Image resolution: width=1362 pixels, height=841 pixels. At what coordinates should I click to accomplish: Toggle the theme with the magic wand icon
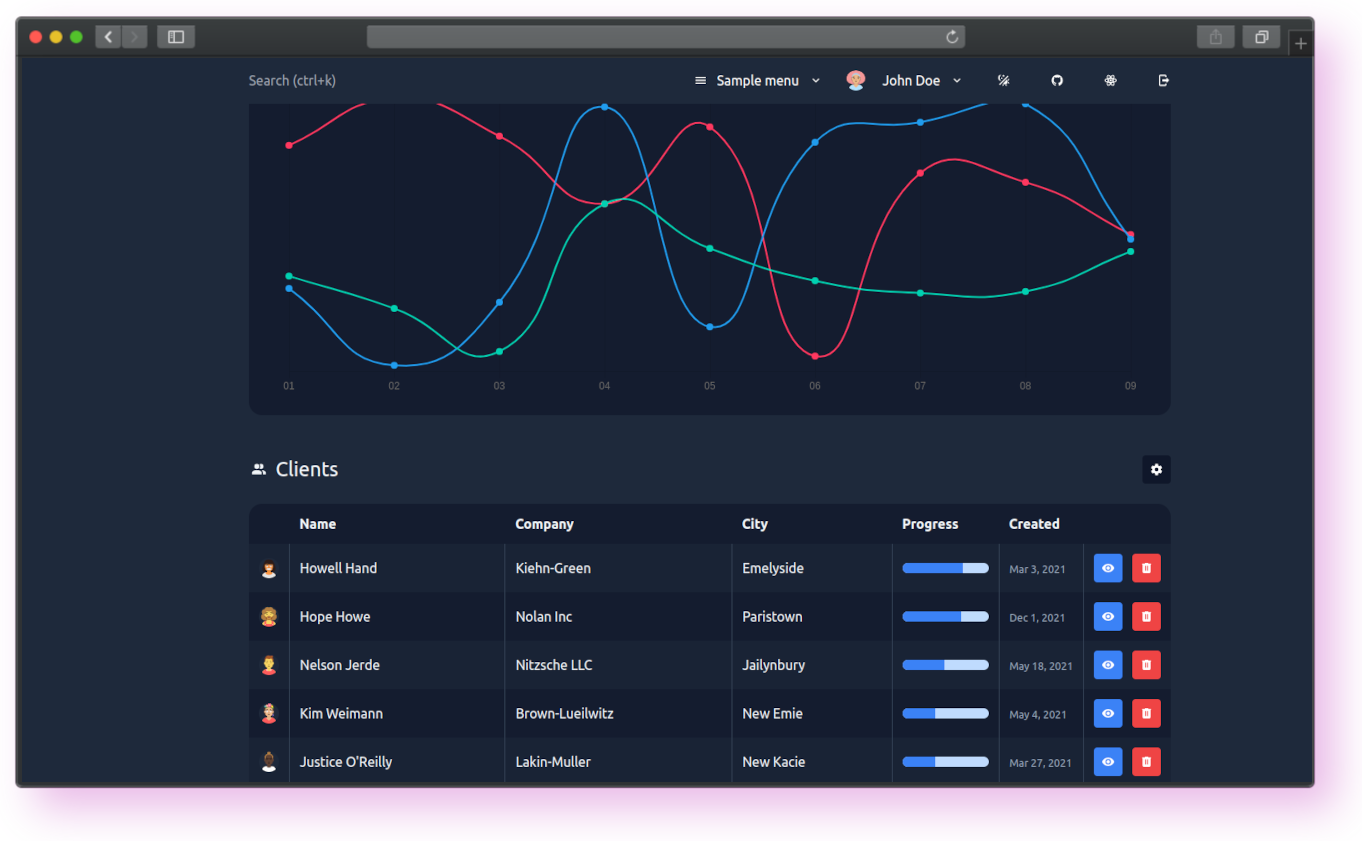[x=1003, y=81]
